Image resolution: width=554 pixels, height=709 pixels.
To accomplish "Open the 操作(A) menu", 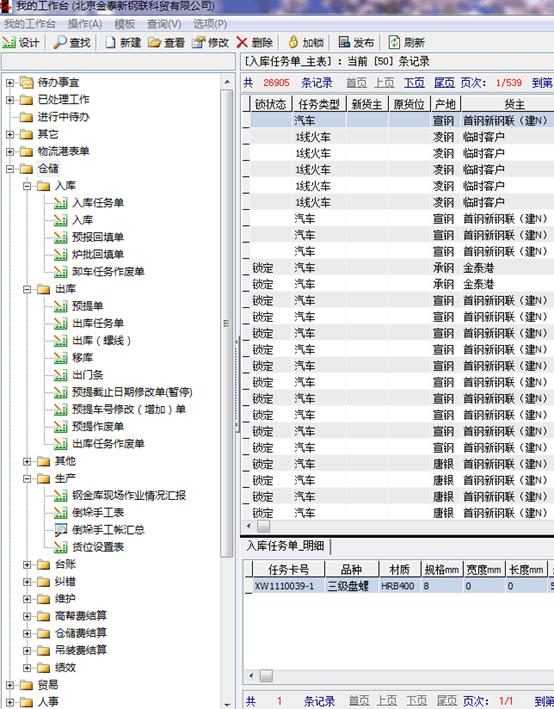I will click(x=85, y=24).
